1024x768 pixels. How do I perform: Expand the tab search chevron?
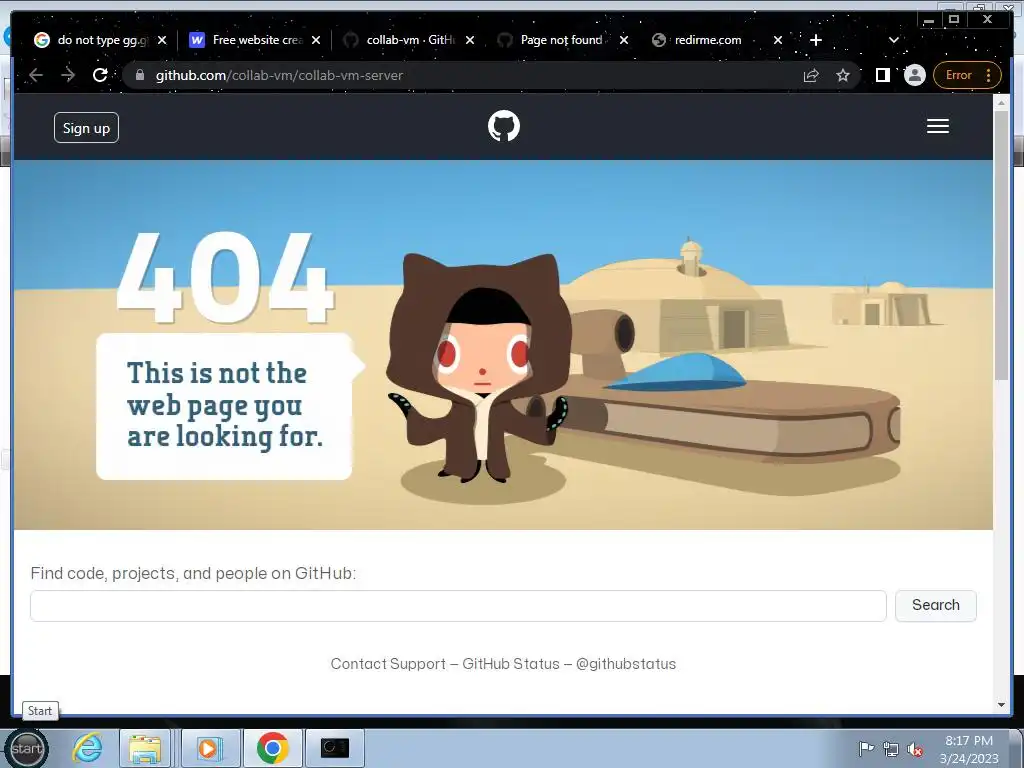pyautogui.click(x=893, y=40)
